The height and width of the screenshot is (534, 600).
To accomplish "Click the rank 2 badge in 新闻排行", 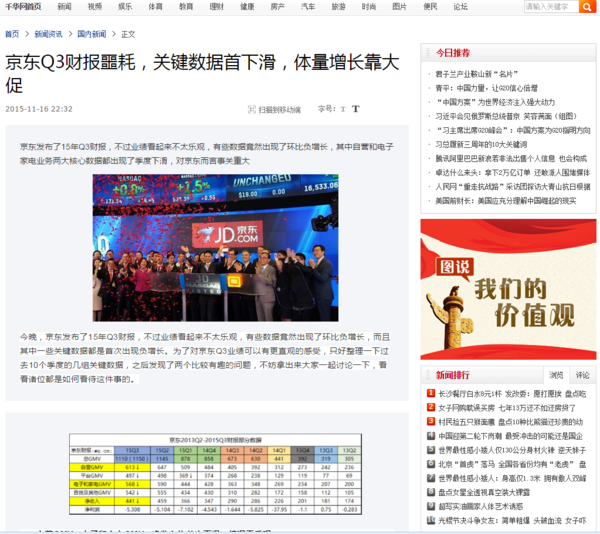I will [431, 408].
